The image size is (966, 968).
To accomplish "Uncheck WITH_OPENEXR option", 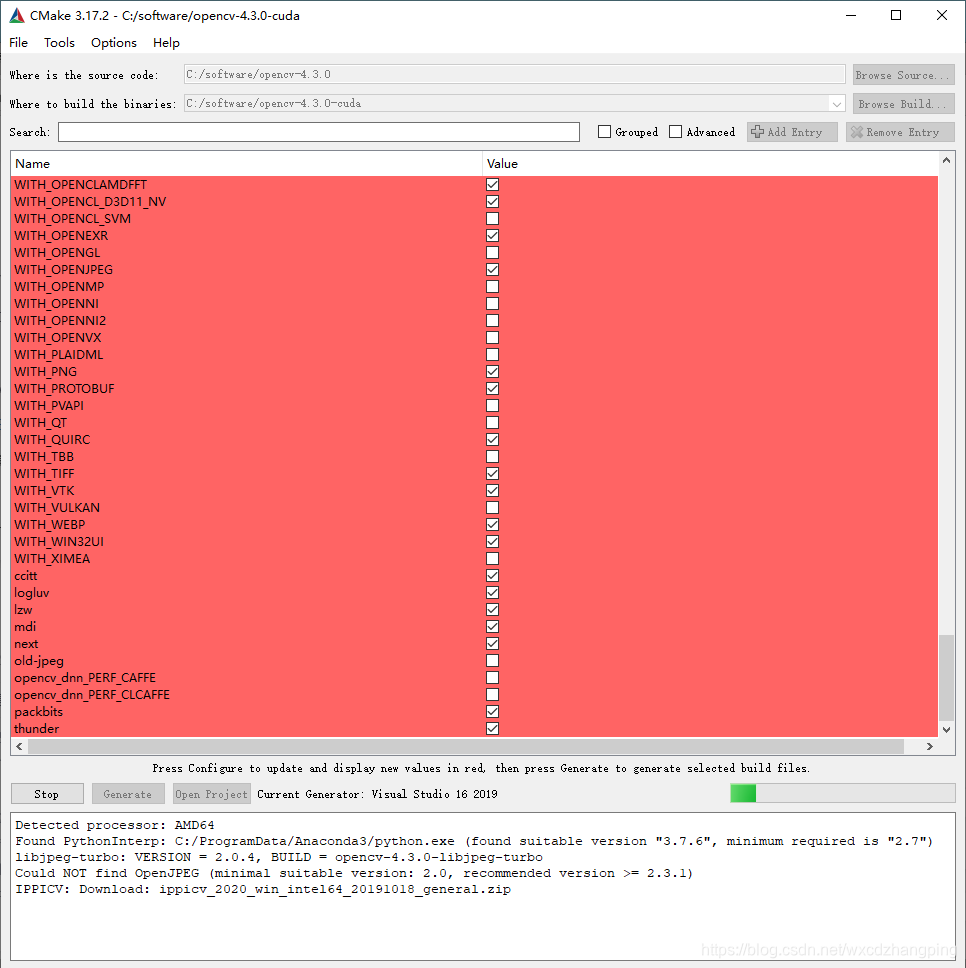I will [x=493, y=235].
